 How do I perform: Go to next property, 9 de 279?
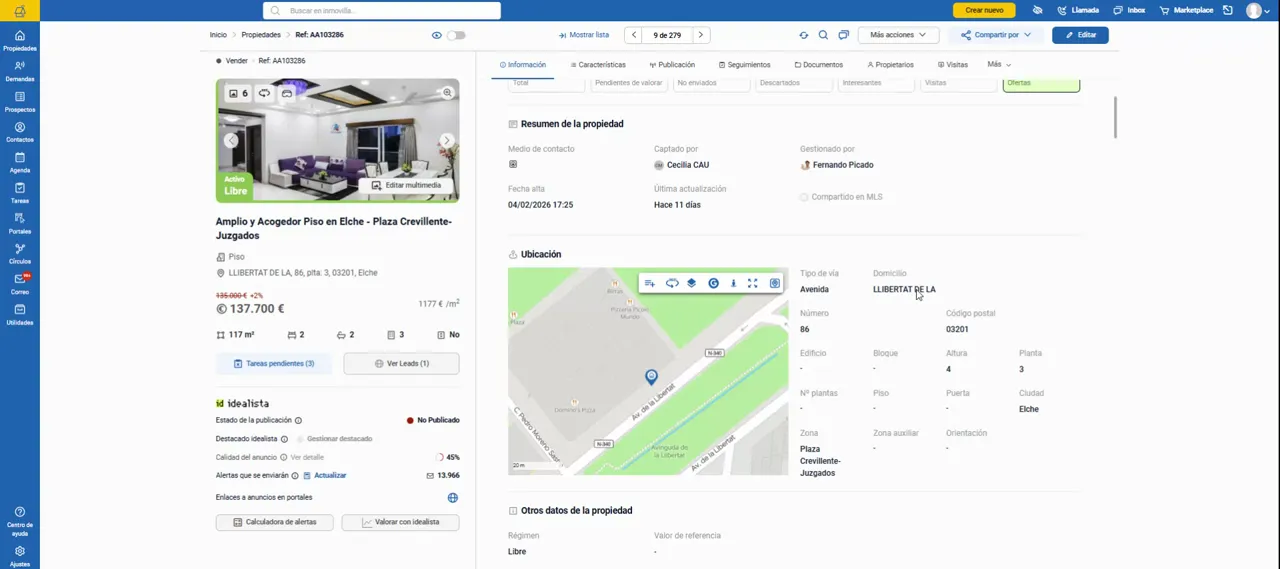[x=700, y=35]
